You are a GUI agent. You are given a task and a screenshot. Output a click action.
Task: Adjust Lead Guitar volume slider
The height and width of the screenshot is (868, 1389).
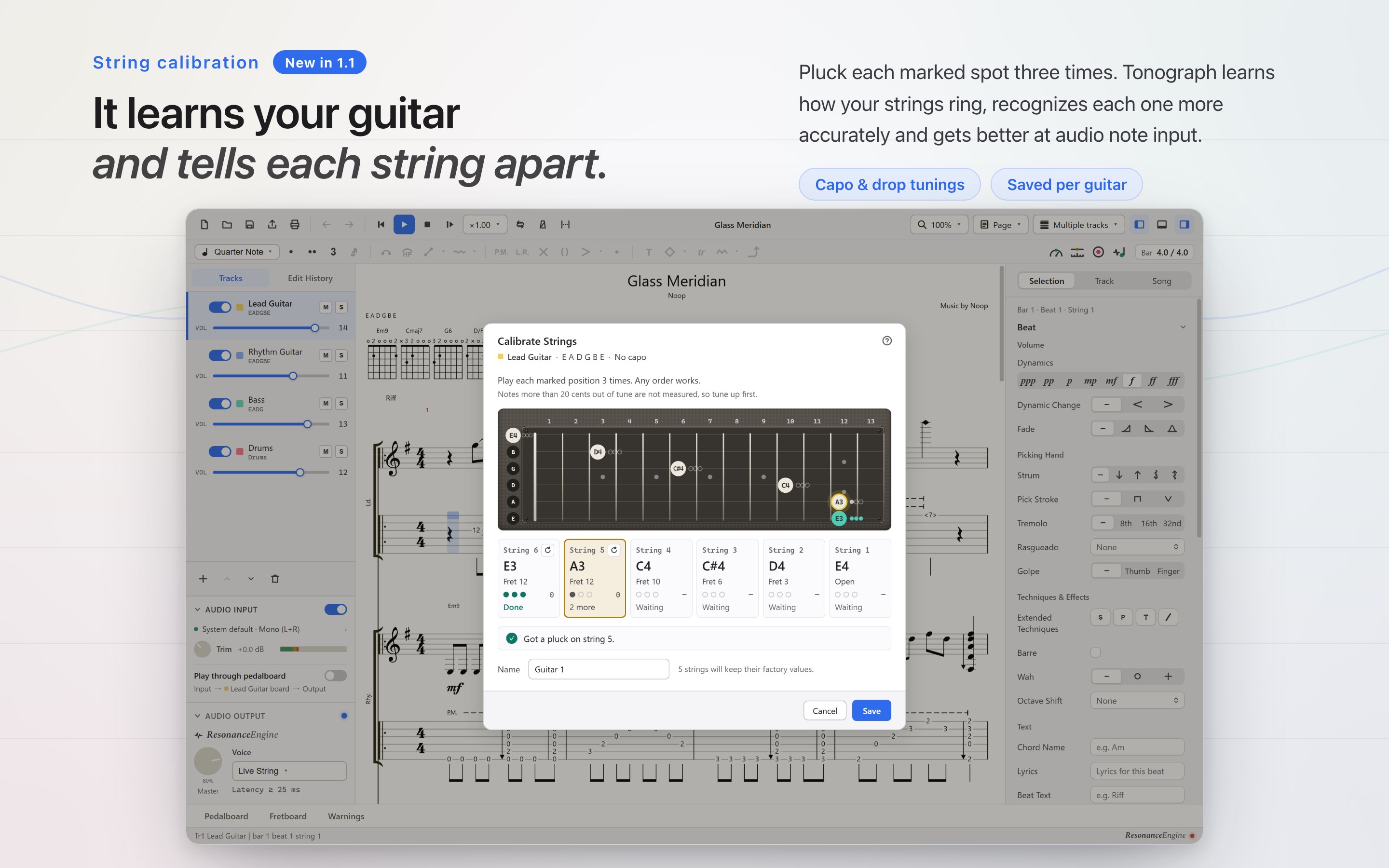(x=271, y=328)
